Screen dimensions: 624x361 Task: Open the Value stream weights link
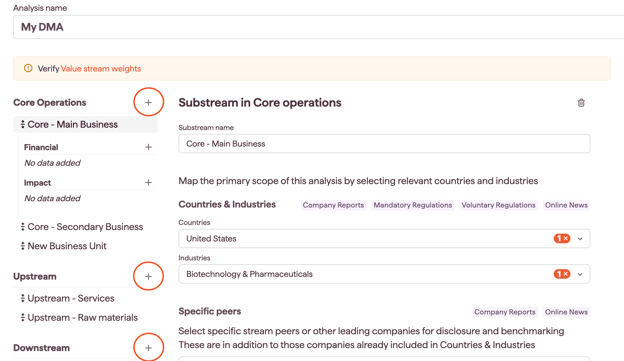tap(101, 68)
